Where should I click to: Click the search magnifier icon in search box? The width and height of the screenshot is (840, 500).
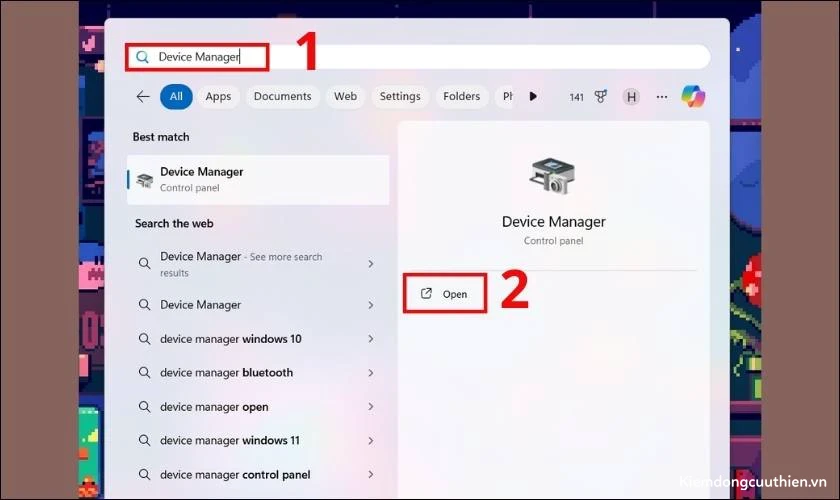tap(142, 57)
